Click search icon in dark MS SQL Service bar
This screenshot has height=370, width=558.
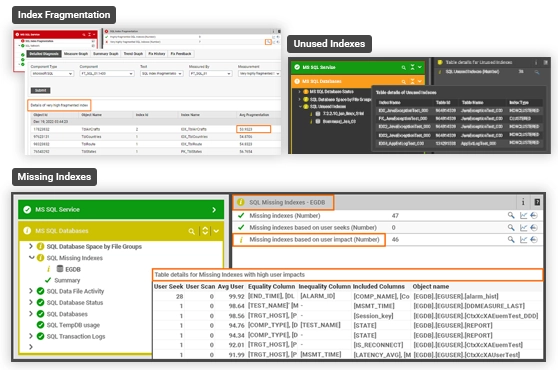pos(404,67)
